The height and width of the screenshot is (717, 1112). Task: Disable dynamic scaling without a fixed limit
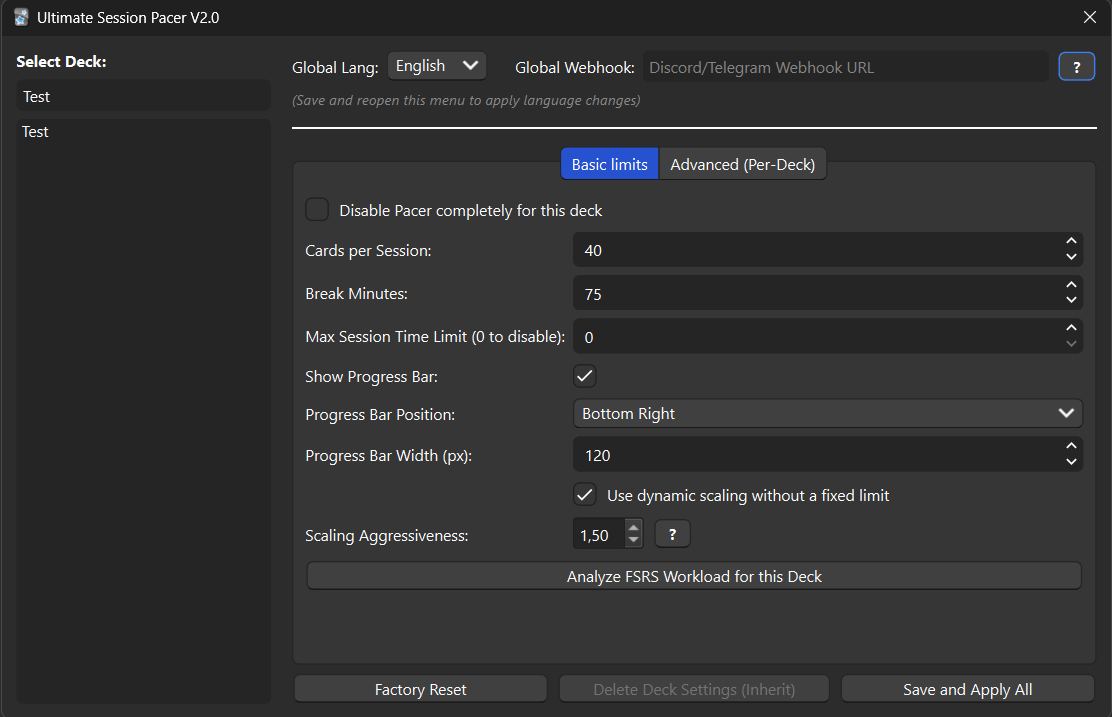pos(585,494)
